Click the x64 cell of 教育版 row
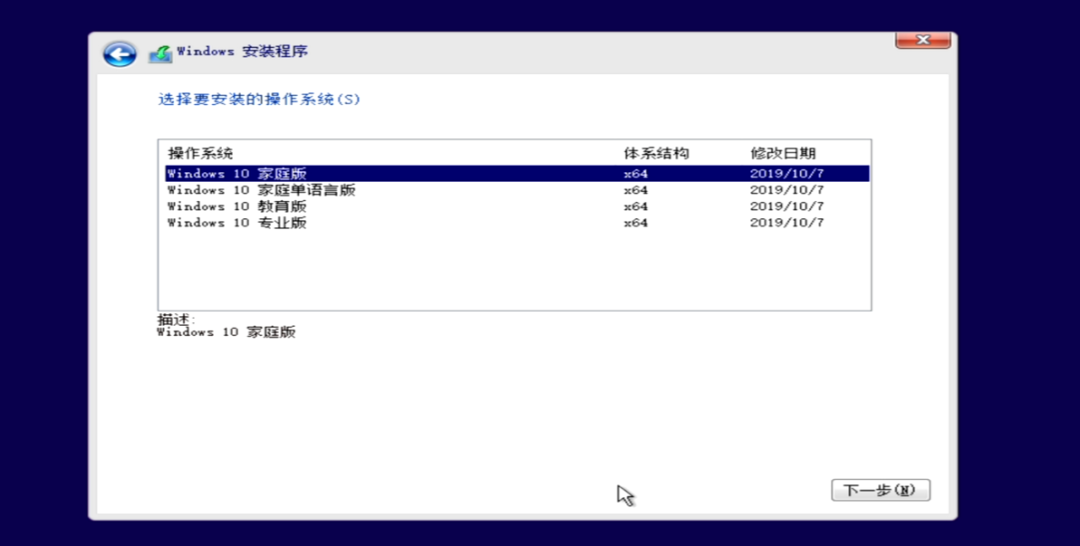Viewport: 1080px width, 546px height. (635, 207)
